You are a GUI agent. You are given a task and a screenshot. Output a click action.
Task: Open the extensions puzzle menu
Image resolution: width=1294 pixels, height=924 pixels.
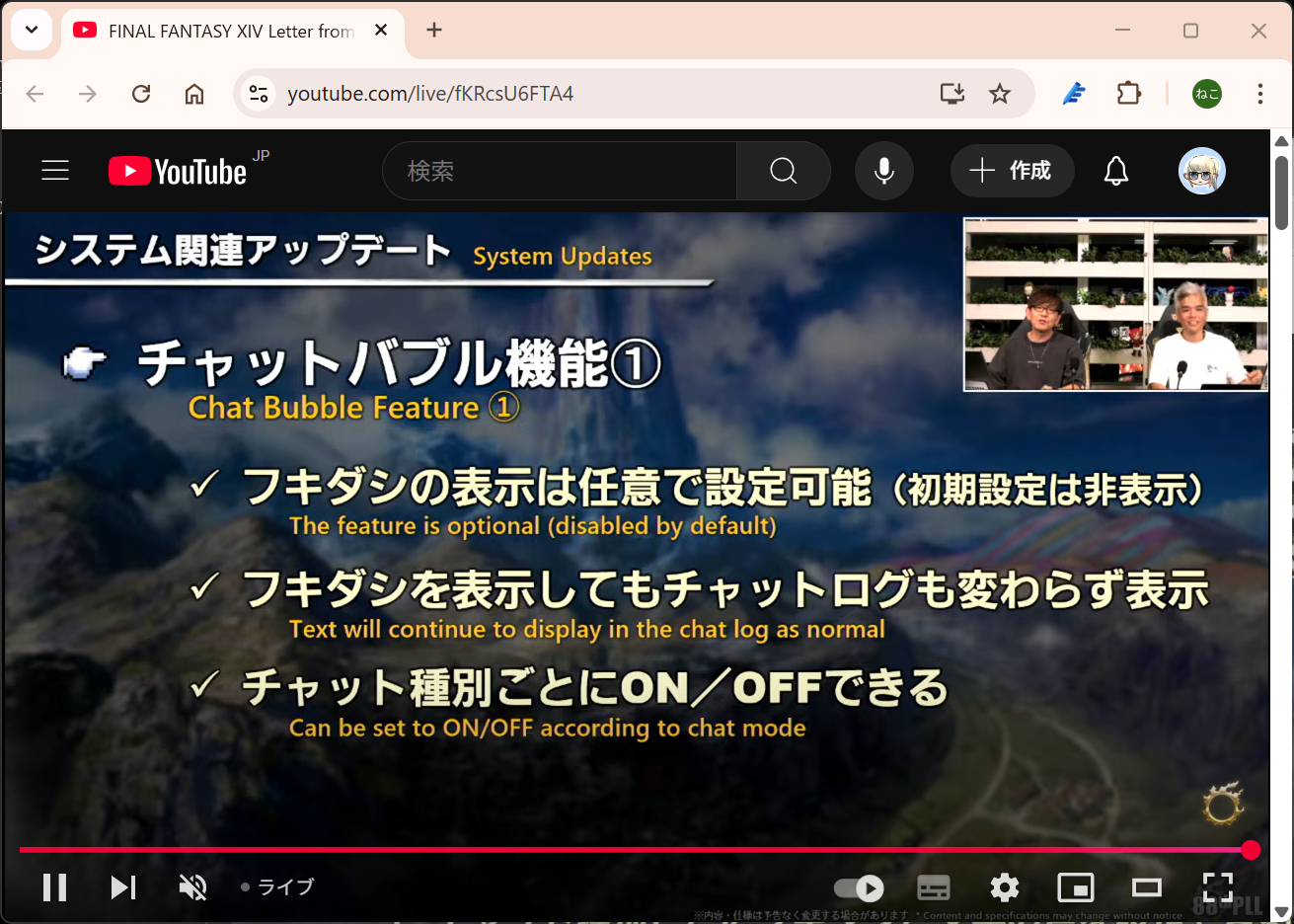tap(1128, 94)
